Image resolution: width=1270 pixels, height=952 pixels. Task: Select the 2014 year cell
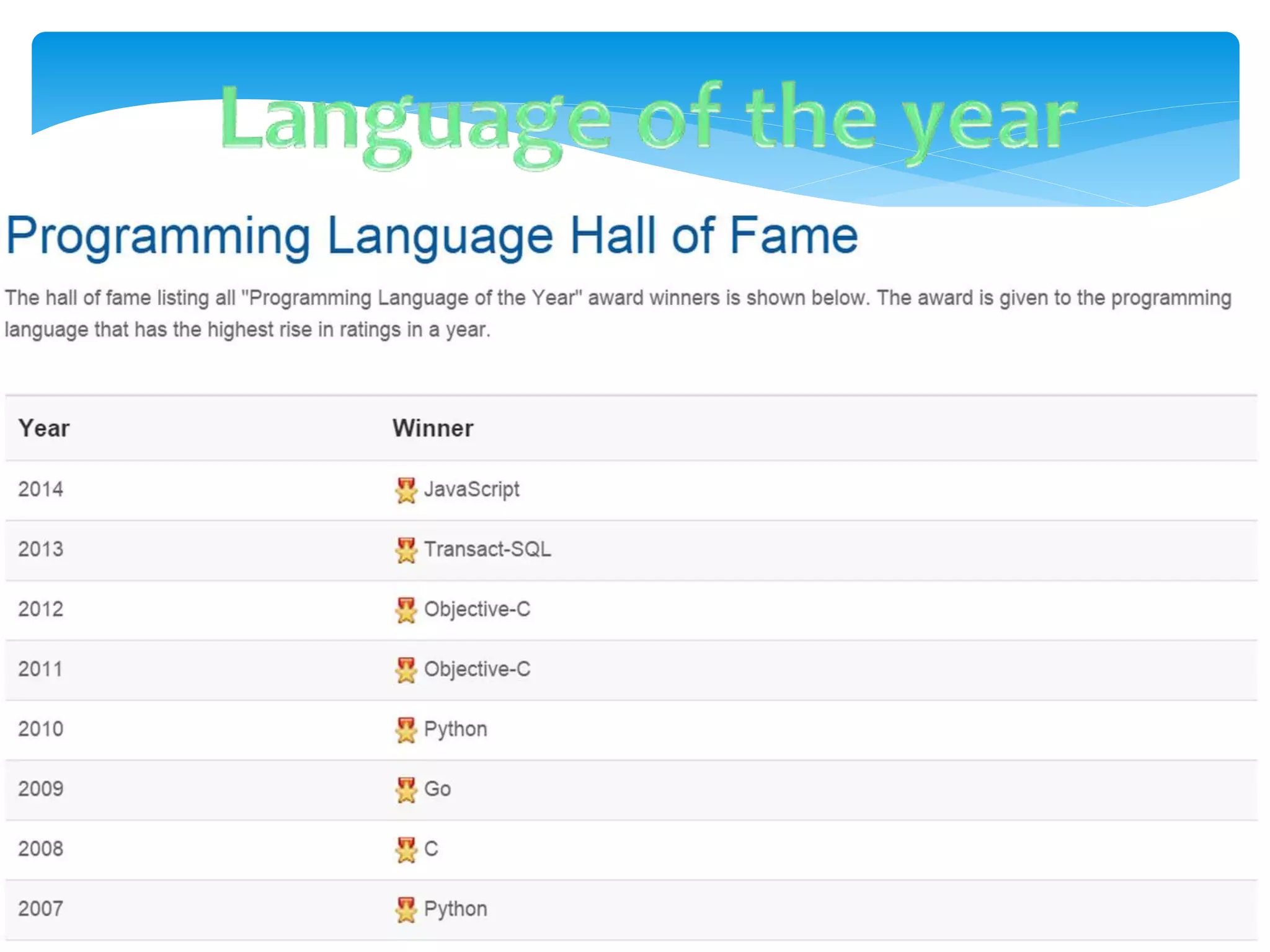point(41,490)
